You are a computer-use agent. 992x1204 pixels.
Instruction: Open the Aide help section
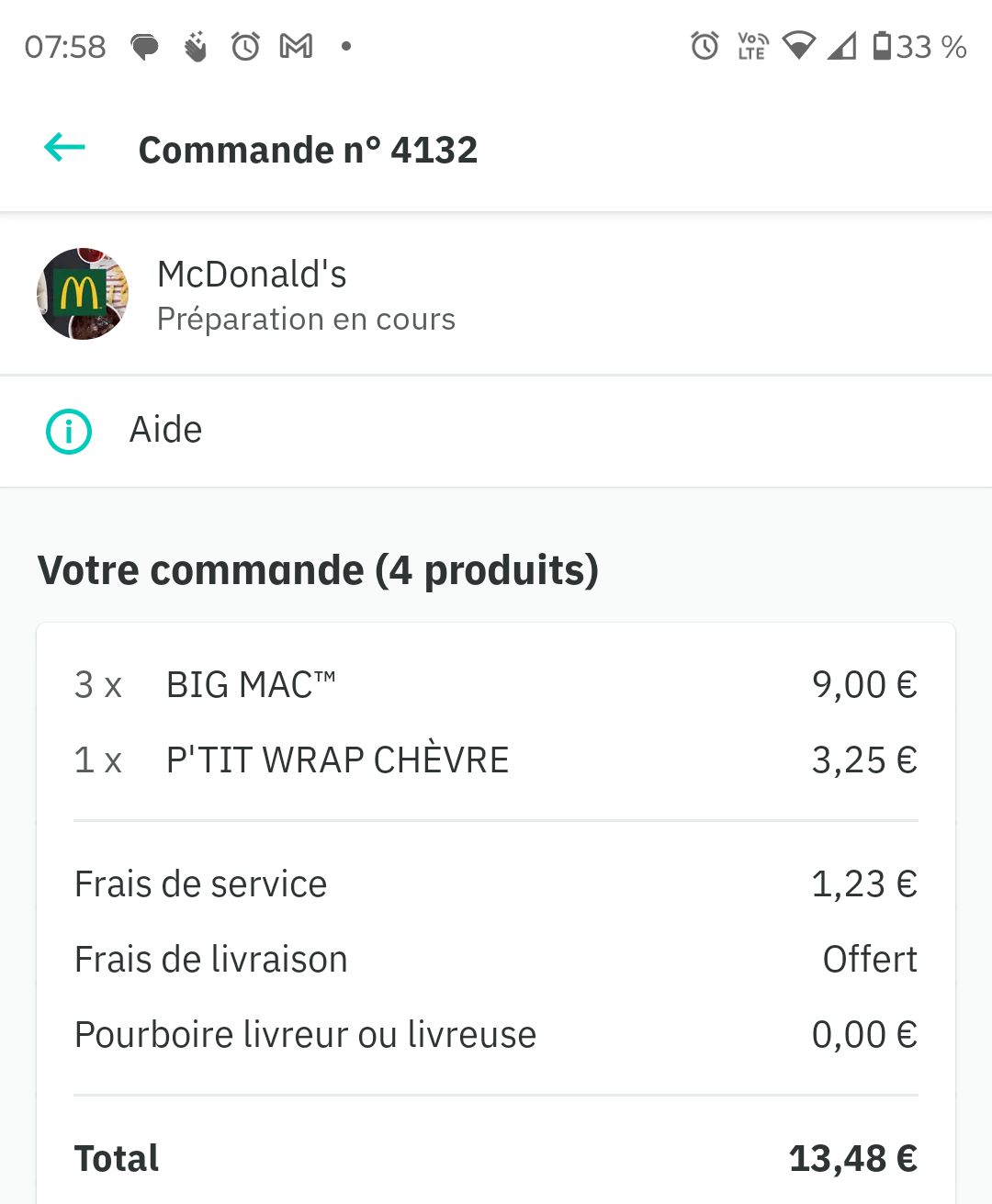coord(496,431)
